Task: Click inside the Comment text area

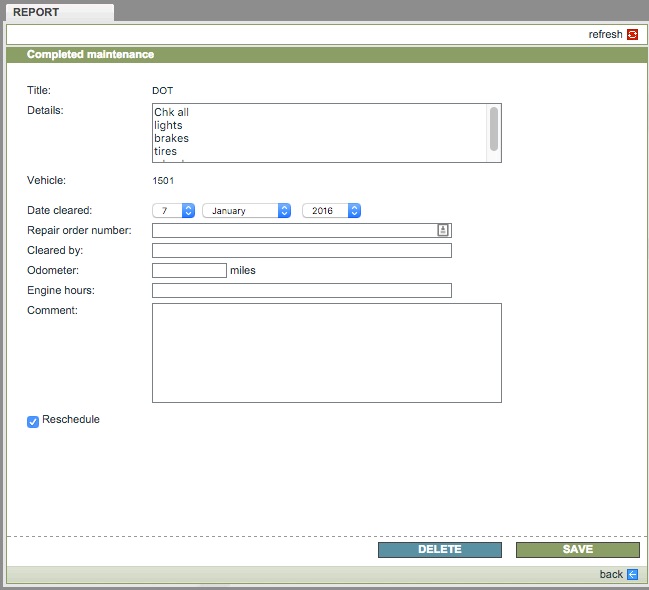Action: 326,353
